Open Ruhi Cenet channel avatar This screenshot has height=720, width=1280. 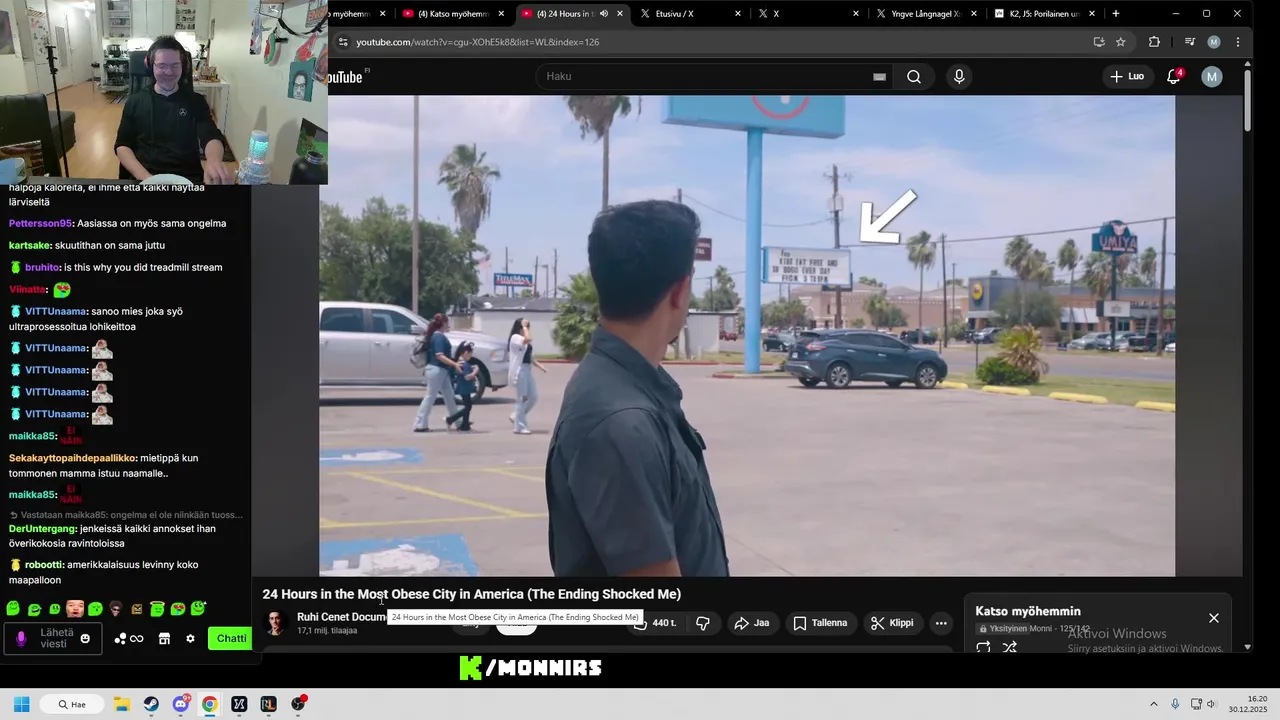click(274, 623)
